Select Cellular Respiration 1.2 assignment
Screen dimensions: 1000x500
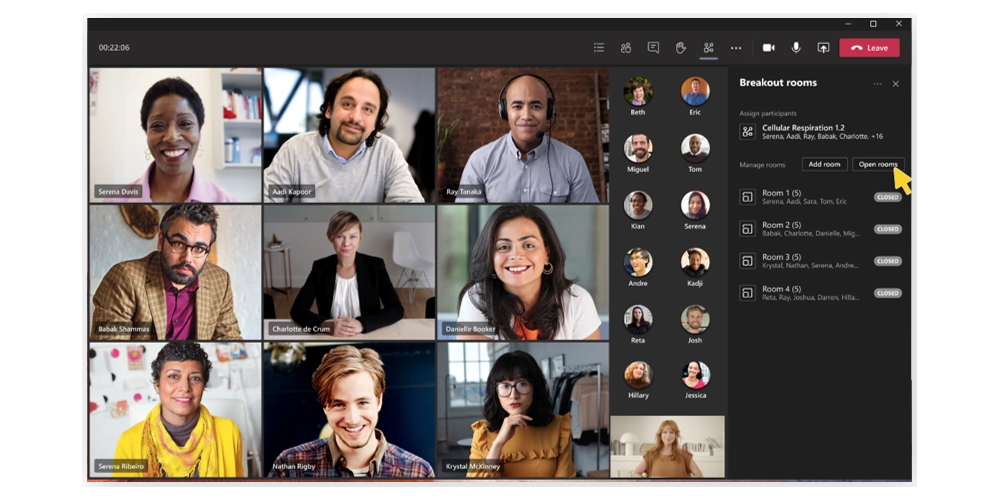[820, 131]
